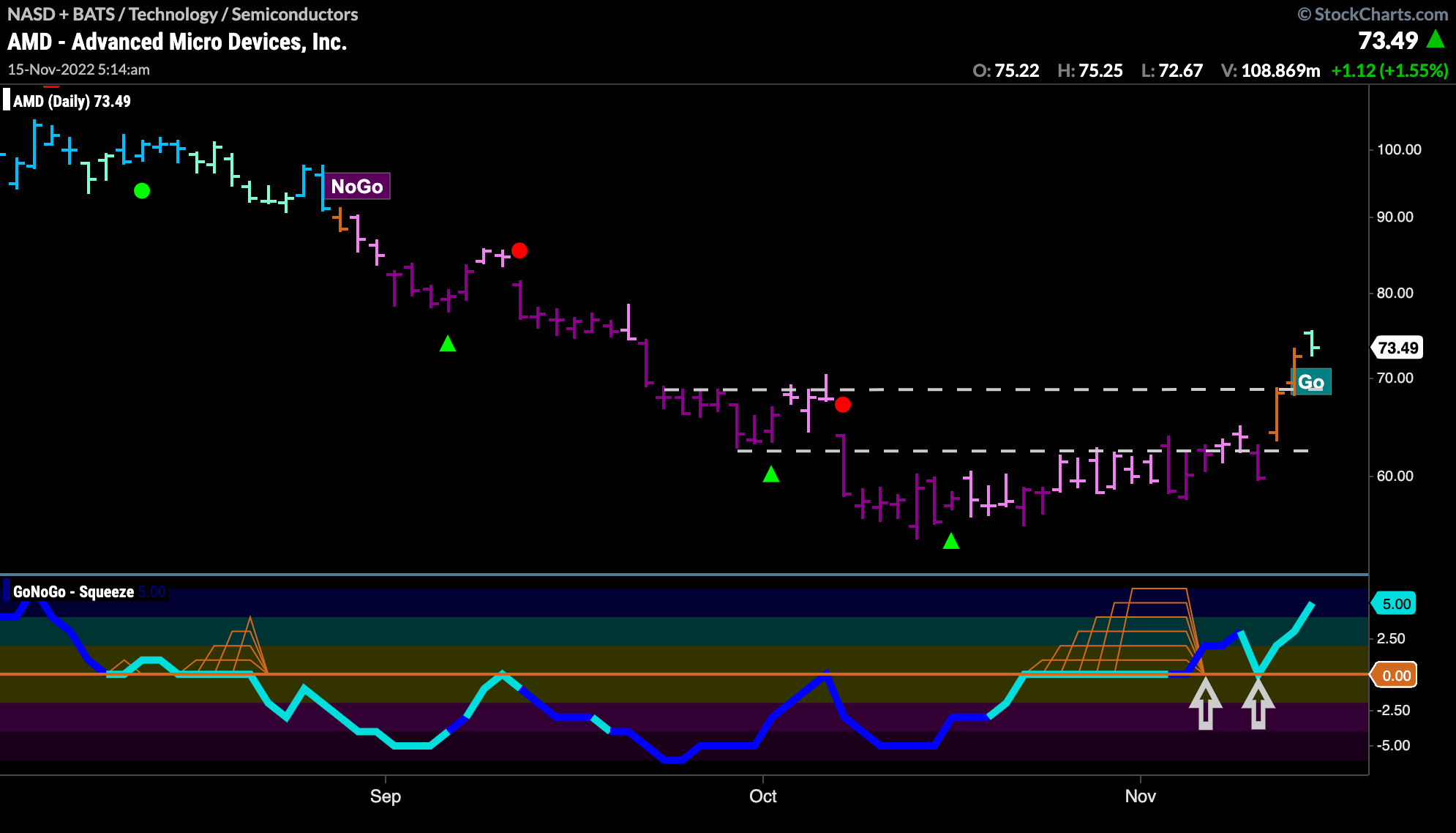The image size is (1456, 833).
Task: Click the 73.49 price tag on axis
Action: coord(1397,348)
